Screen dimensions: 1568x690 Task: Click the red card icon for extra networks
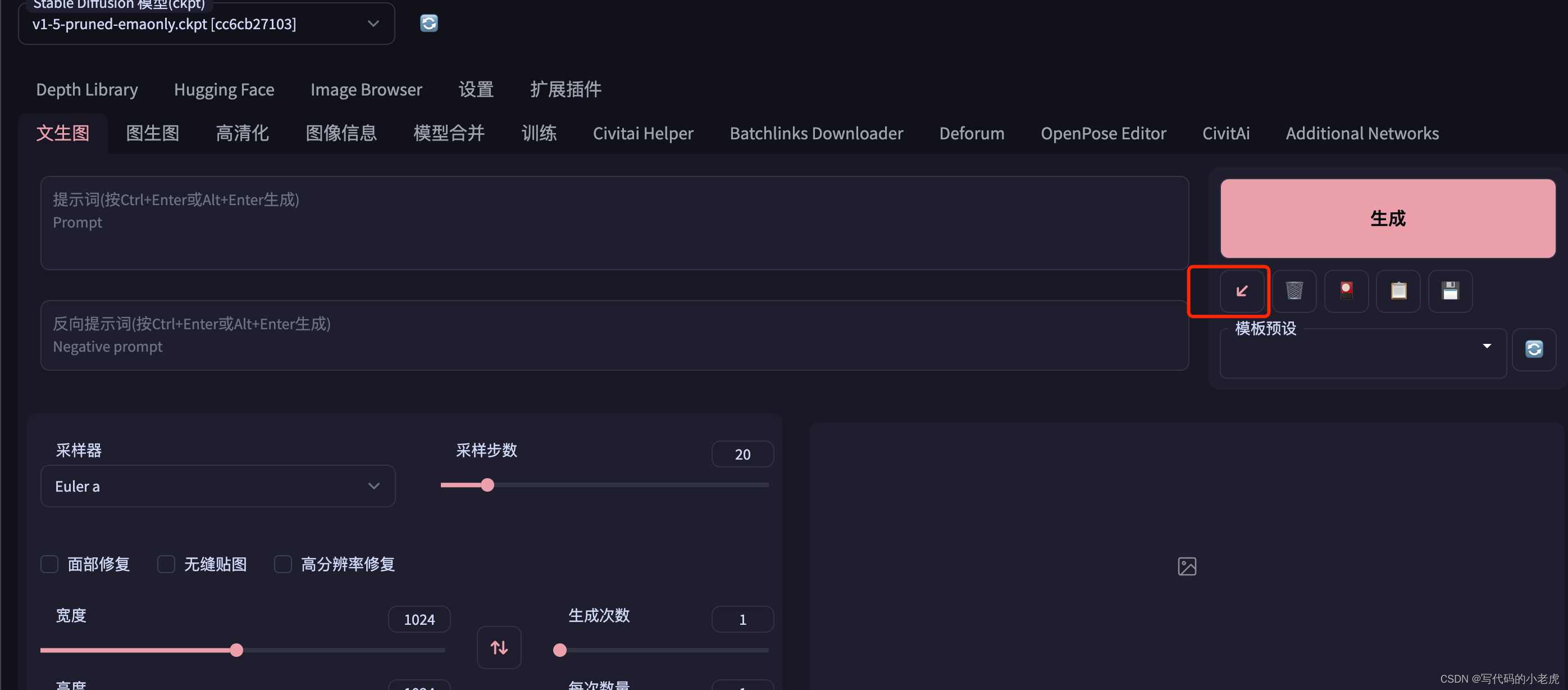click(x=1346, y=291)
